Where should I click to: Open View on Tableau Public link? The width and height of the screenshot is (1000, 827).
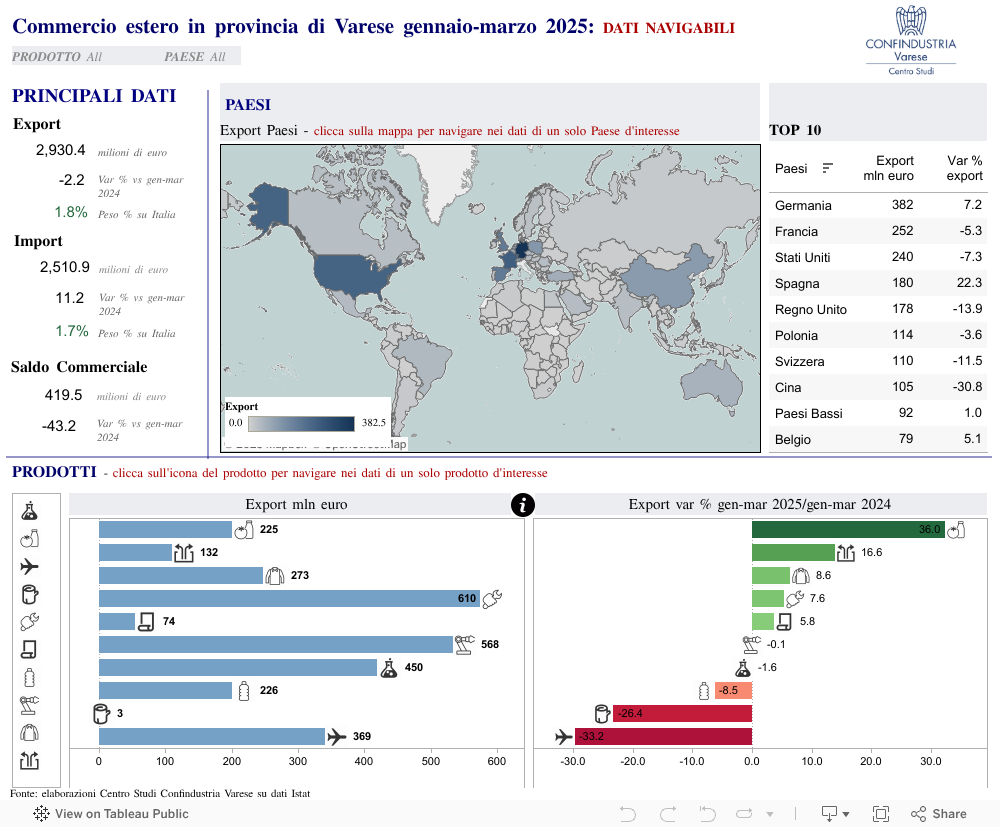tap(112, 814)
